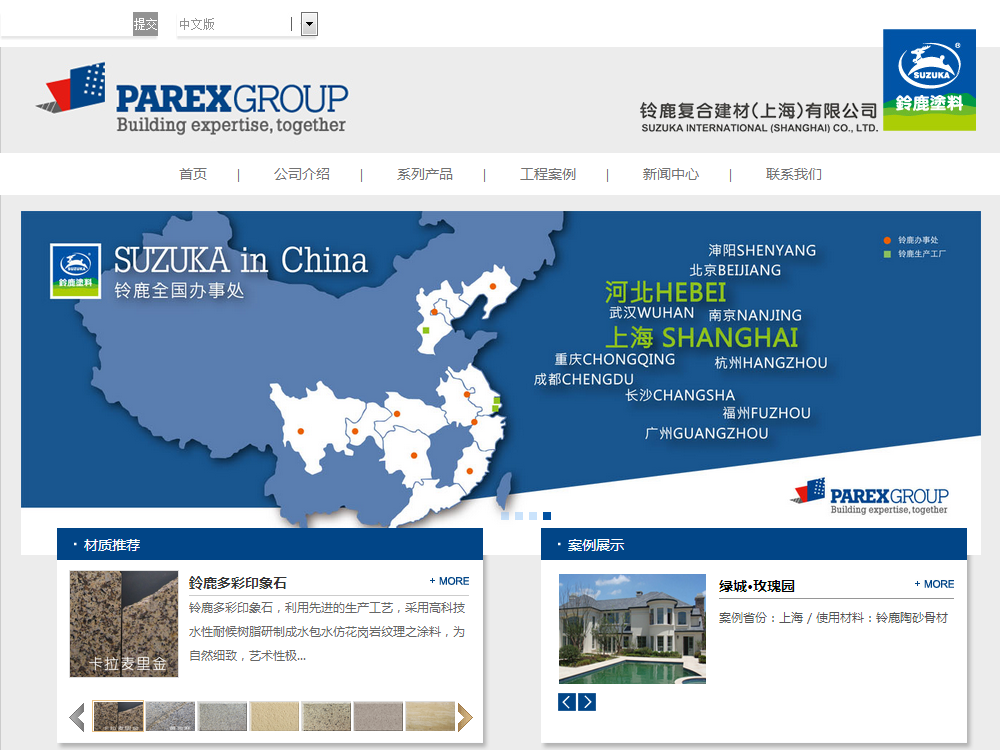Select the cream beige material swatch thumbnail

(274, 716)
